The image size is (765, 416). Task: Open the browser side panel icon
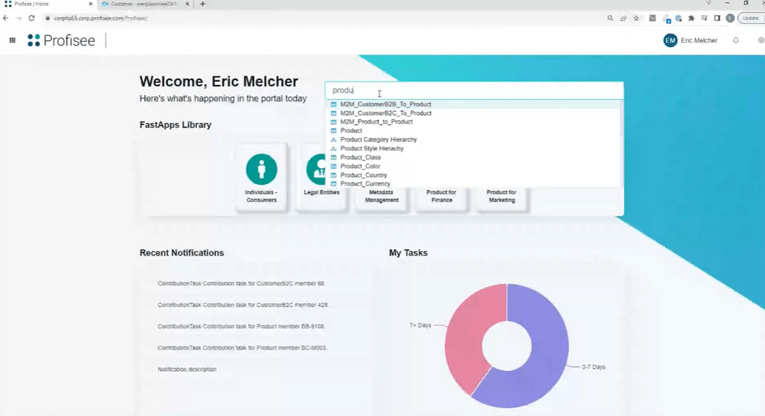click(x=717, y=18)
